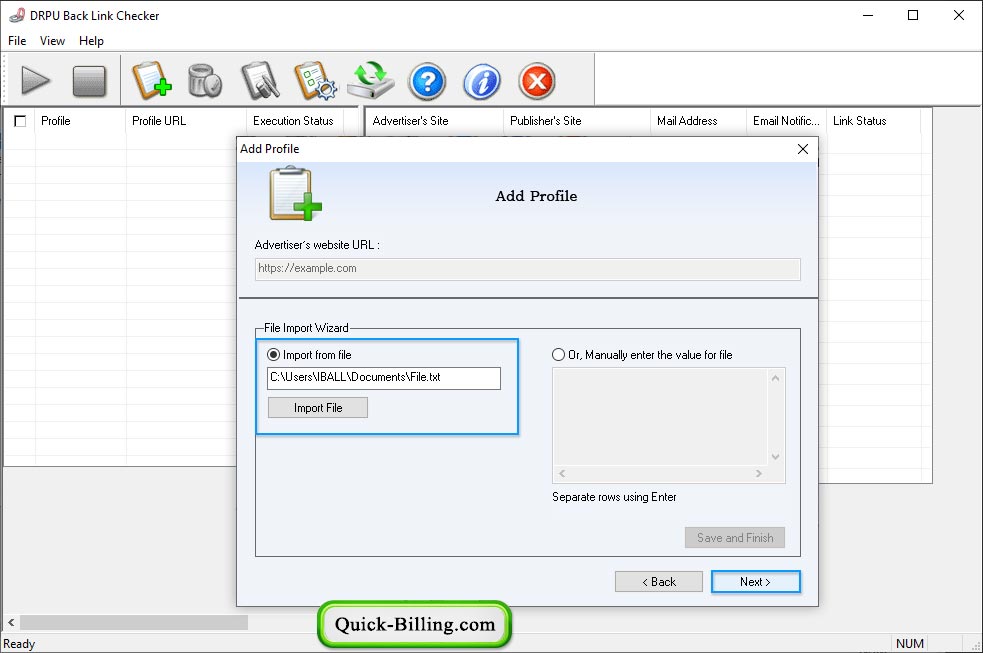This screenshot has height=653, width=983.
Task: Click the Stop square toolbar icon
Action: click(89, 81)
